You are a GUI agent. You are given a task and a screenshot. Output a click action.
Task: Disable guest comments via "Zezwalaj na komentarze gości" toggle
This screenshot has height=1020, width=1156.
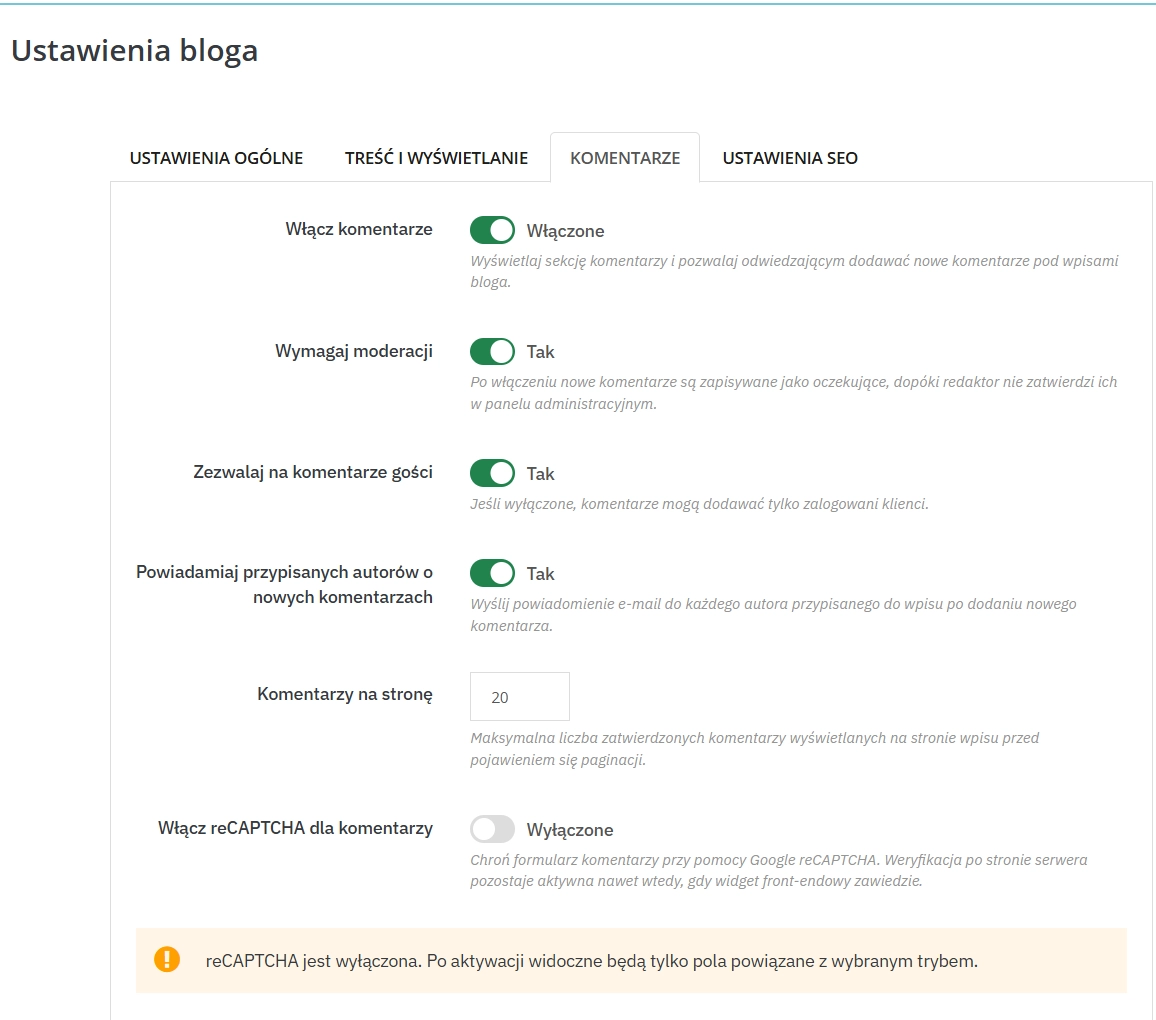[492, 472]
